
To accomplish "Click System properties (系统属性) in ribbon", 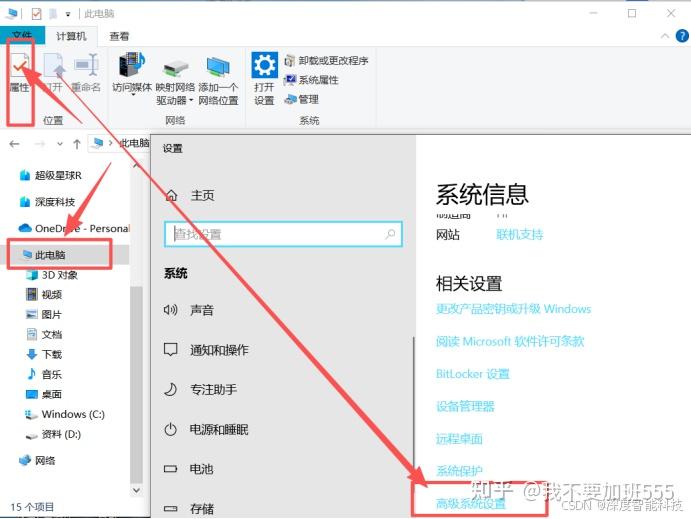I will (x=312, y=80).
